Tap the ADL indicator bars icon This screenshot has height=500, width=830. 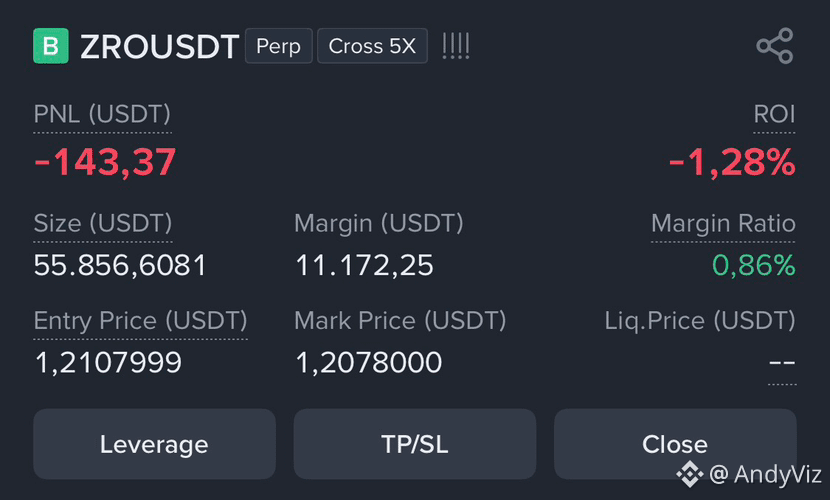[456, 46]
